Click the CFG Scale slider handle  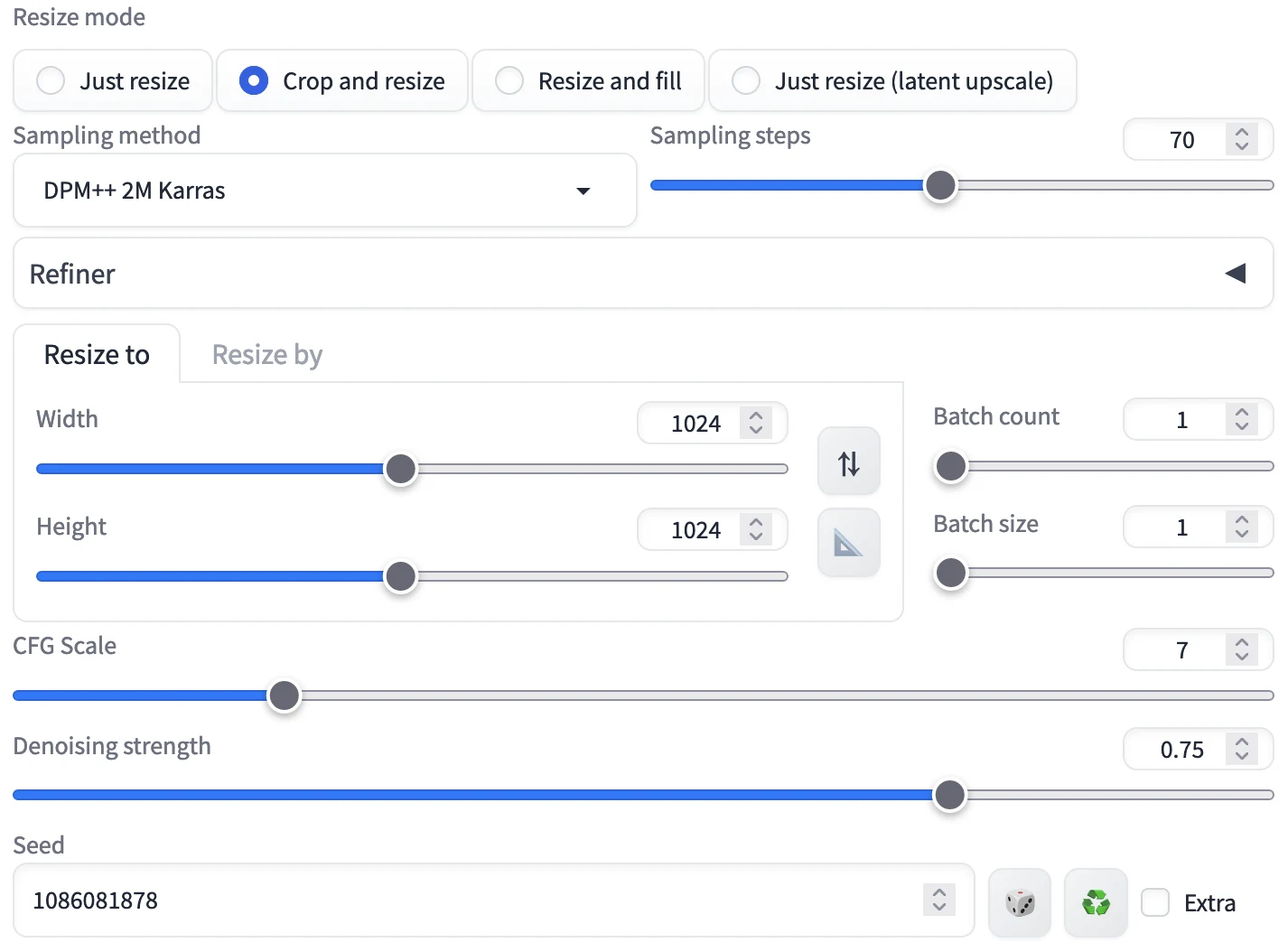284,695
